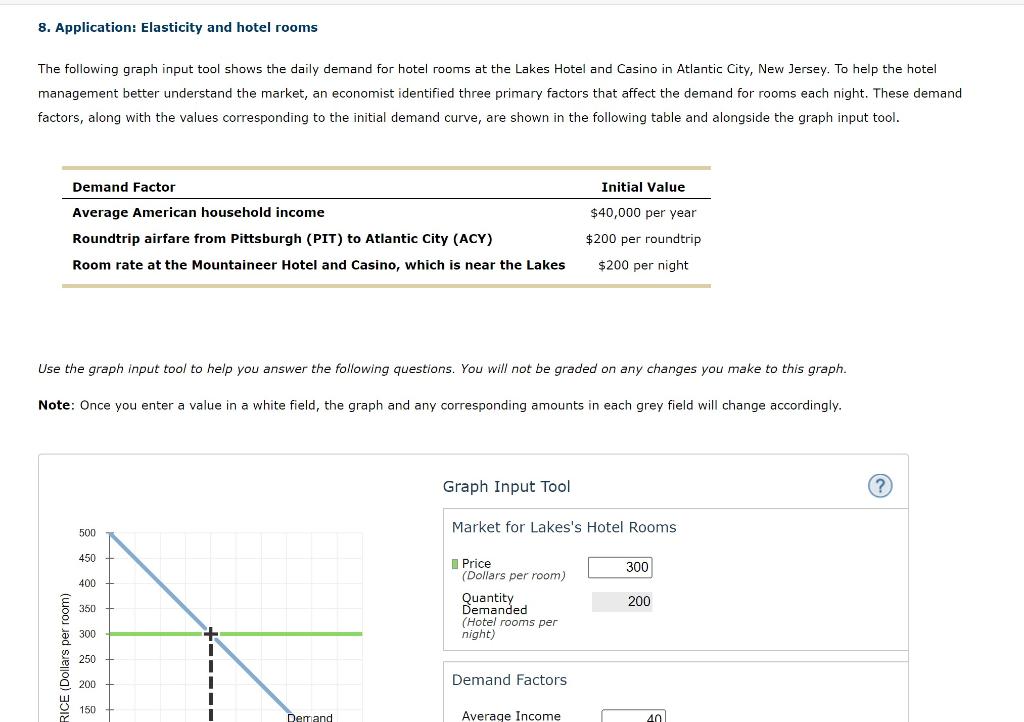1024x722 pixels.
Task: Click the grey Quantity Demanded field showing 200
Action: click(x=622, y=602)
